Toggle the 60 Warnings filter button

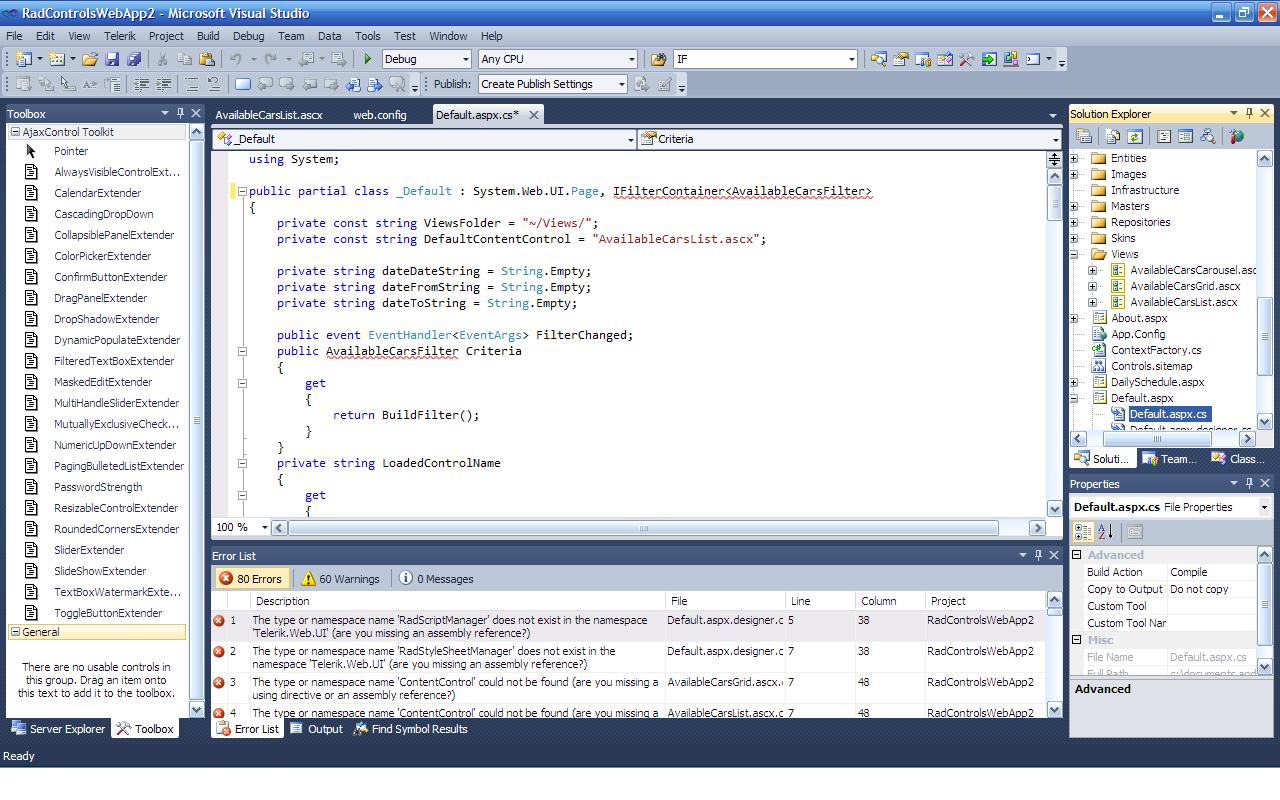pos(340,579)
